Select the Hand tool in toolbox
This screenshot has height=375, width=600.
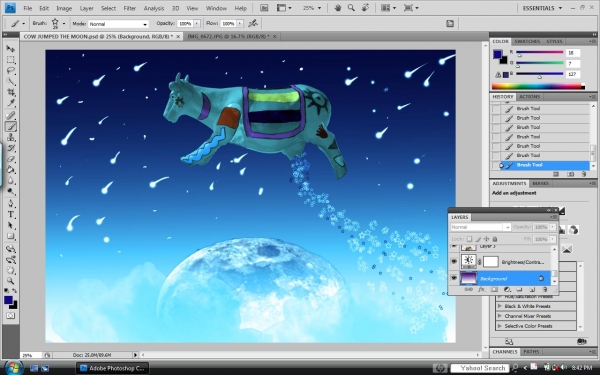point(11,271)
